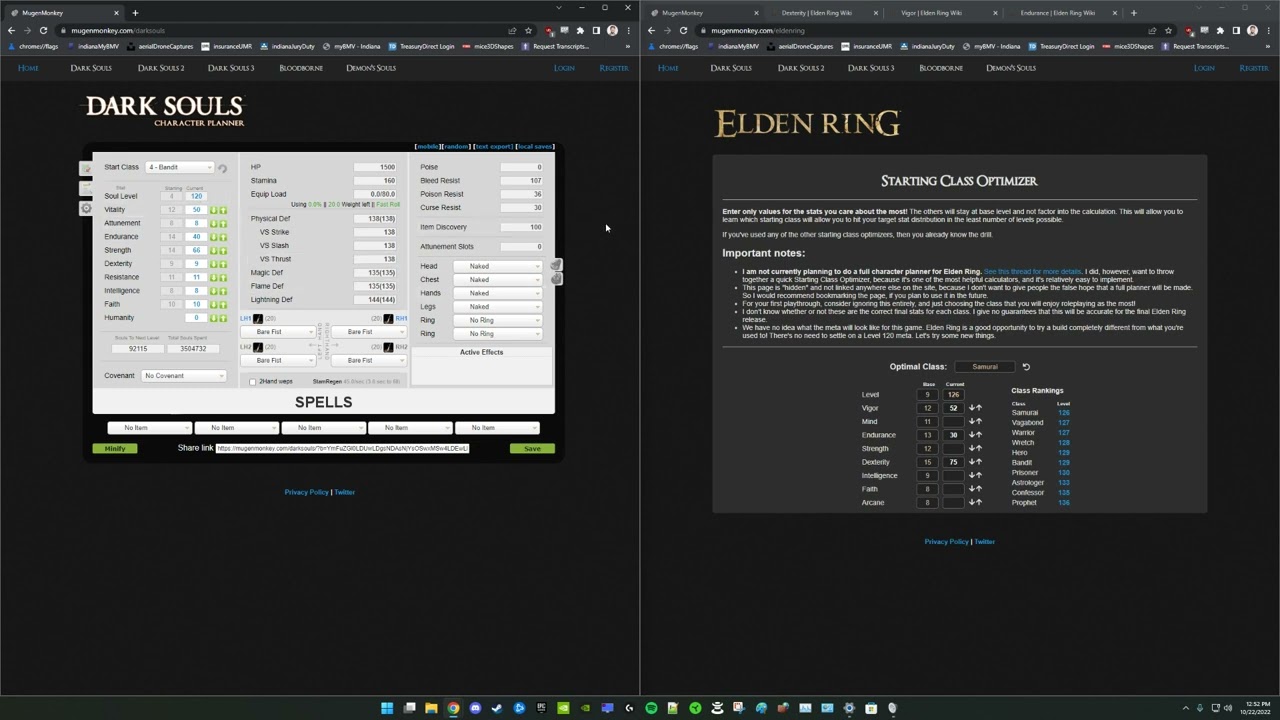Switch to the Dexterity Elden Ring Wiki tab
This screenshot has height=720, width=1280.
tap(818, 13)
